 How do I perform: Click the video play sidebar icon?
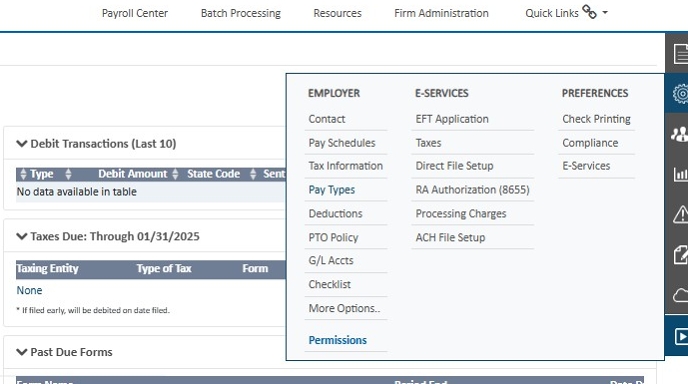point(681,337)
